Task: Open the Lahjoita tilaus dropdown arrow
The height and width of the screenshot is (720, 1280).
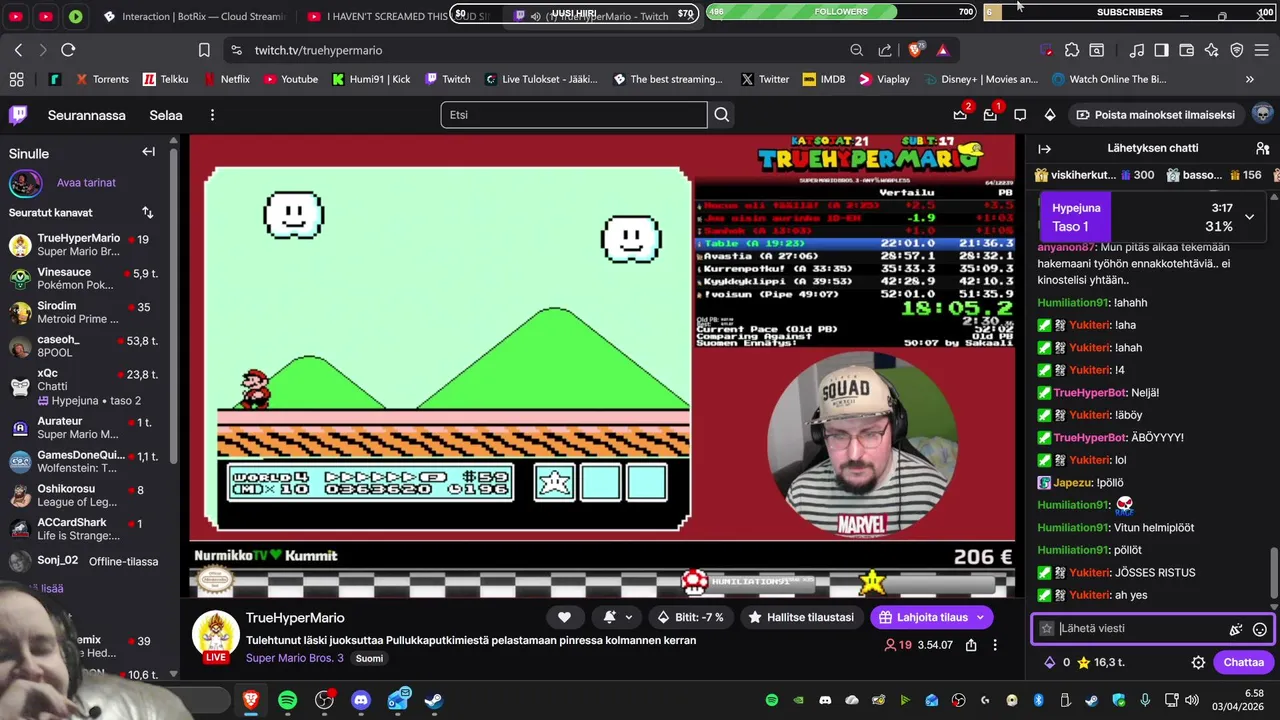Action: coord(980,617)
